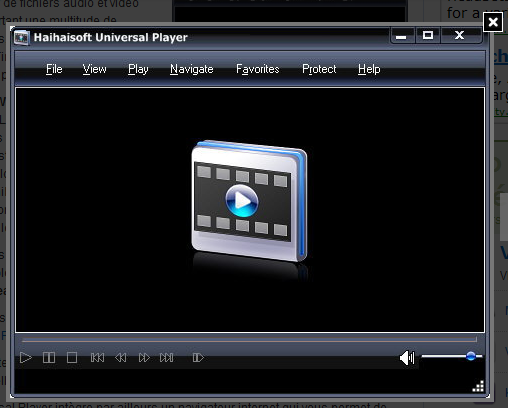Mute audio with the speaker icon
This screenshot has height=408, width=508.
(407, 358)
